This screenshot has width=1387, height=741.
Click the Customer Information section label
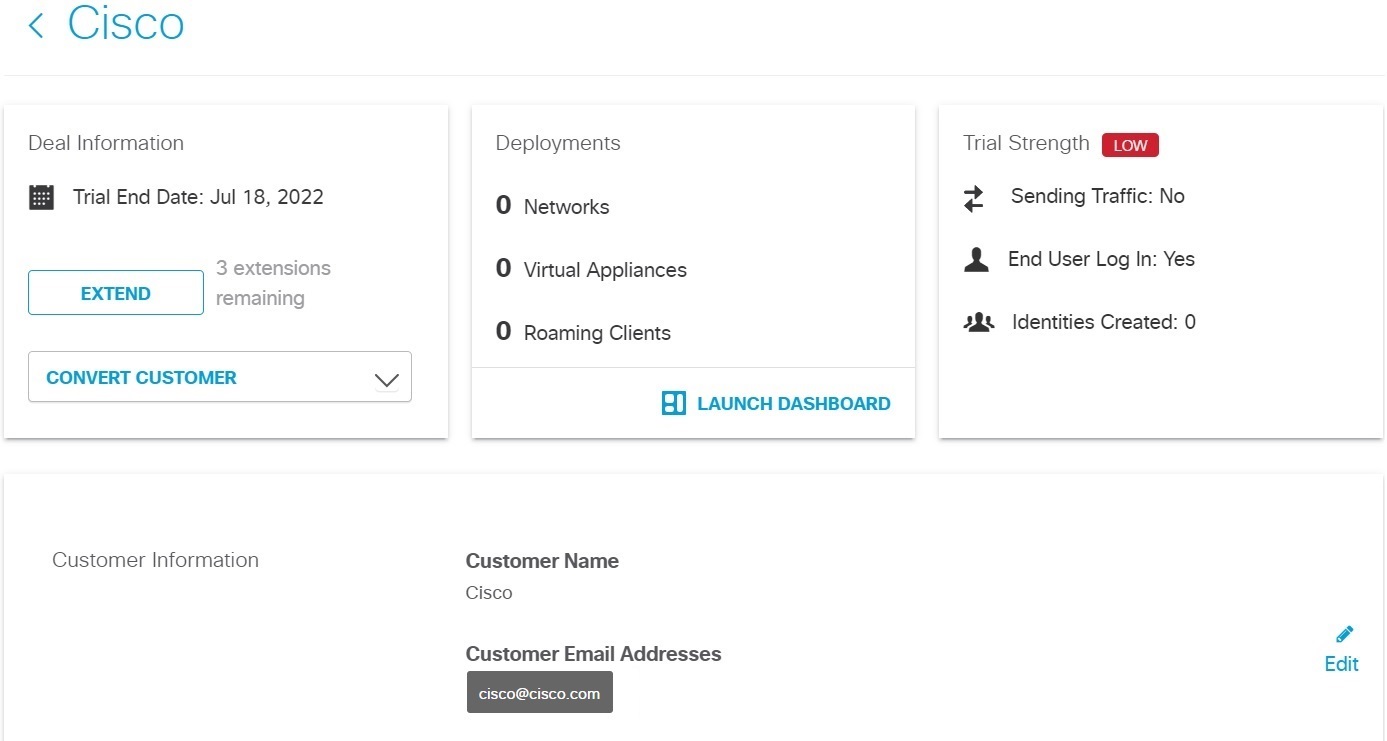155,560
